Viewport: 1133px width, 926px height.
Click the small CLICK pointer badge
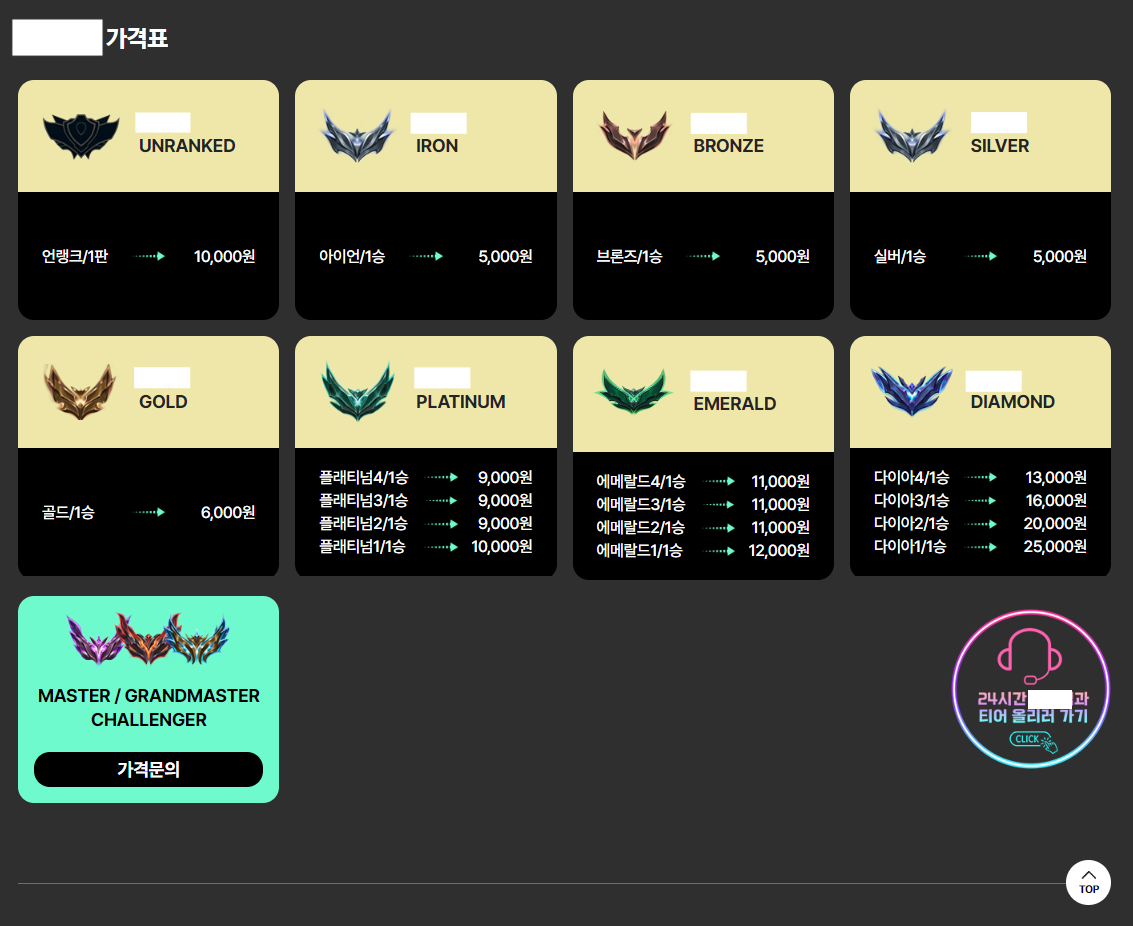[1033, 741]
